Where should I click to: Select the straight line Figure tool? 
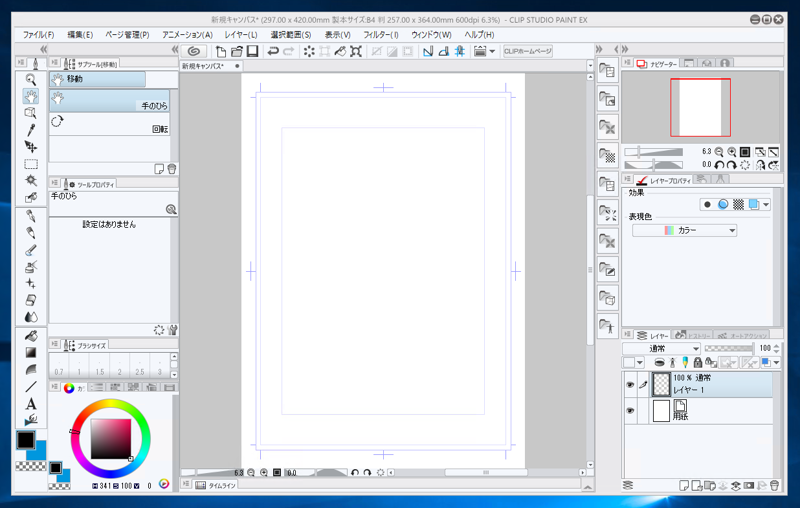31,387
